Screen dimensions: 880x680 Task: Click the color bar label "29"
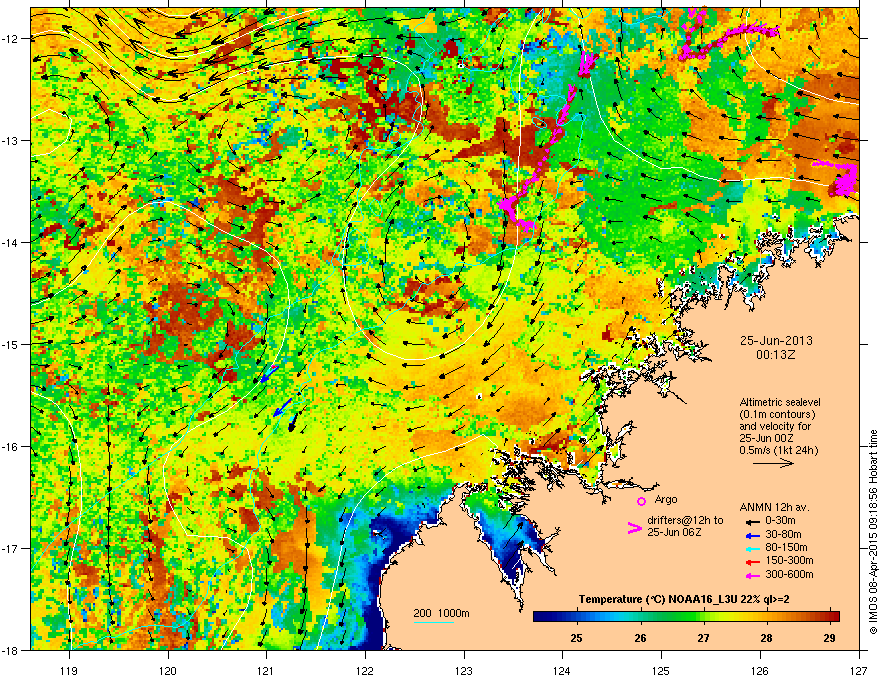pos(829,638)
